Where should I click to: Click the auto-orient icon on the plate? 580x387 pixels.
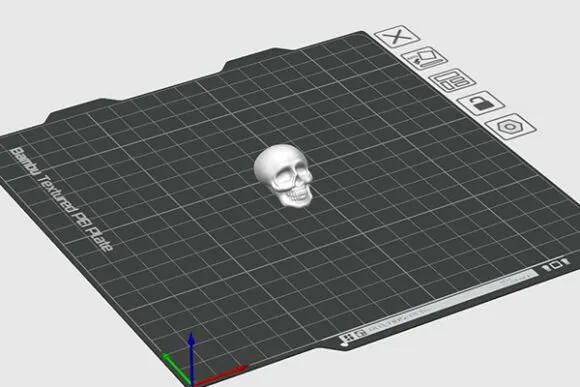425,58
